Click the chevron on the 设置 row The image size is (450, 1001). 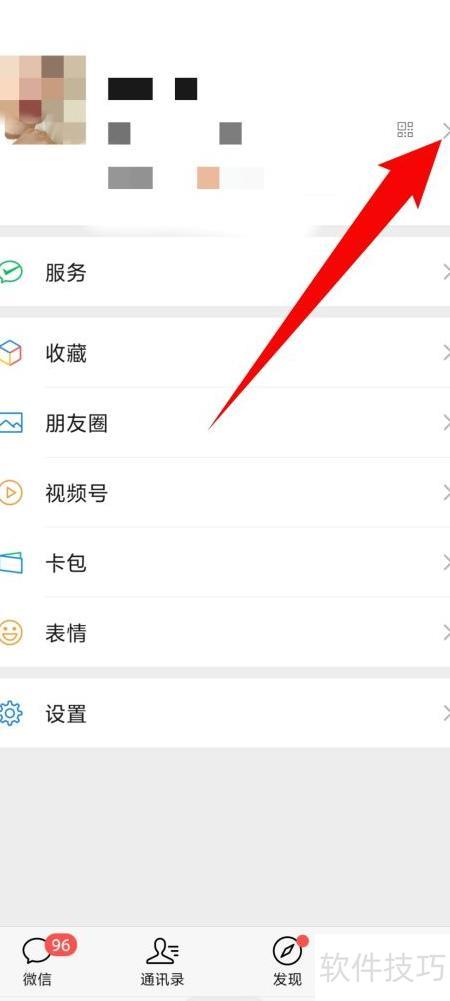coord(446,713)
